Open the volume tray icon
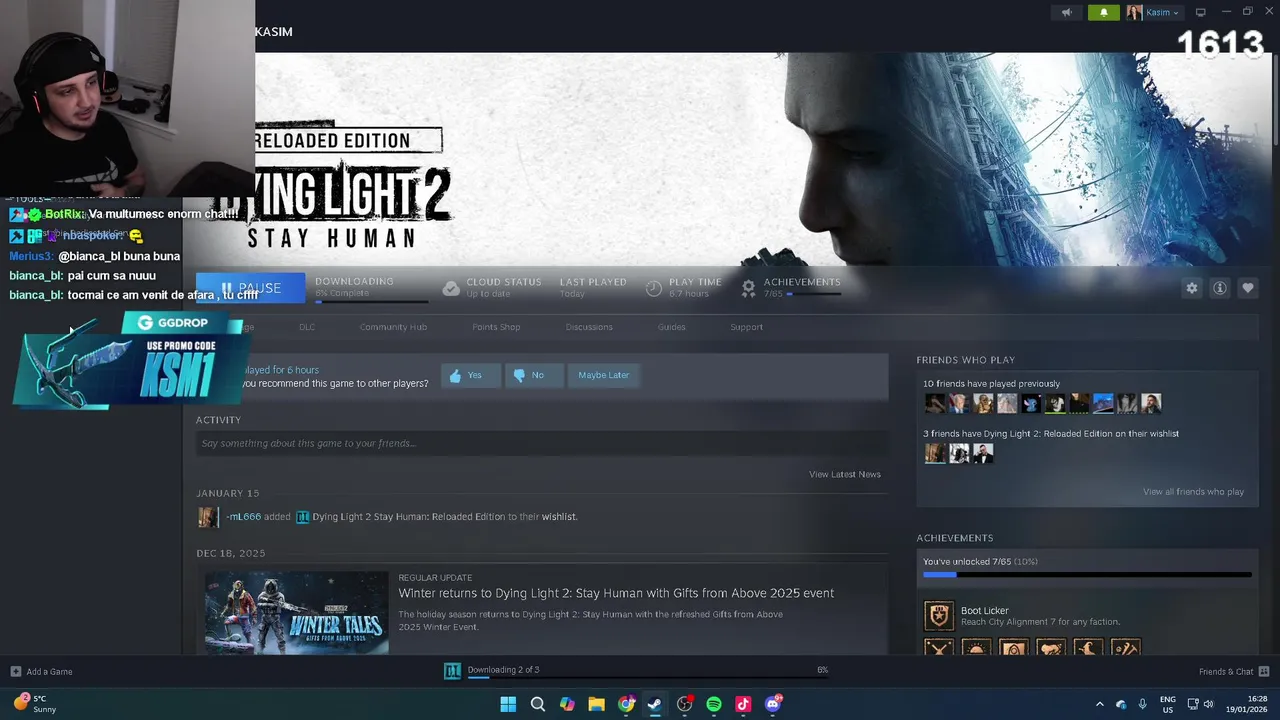 (1208, 704)
